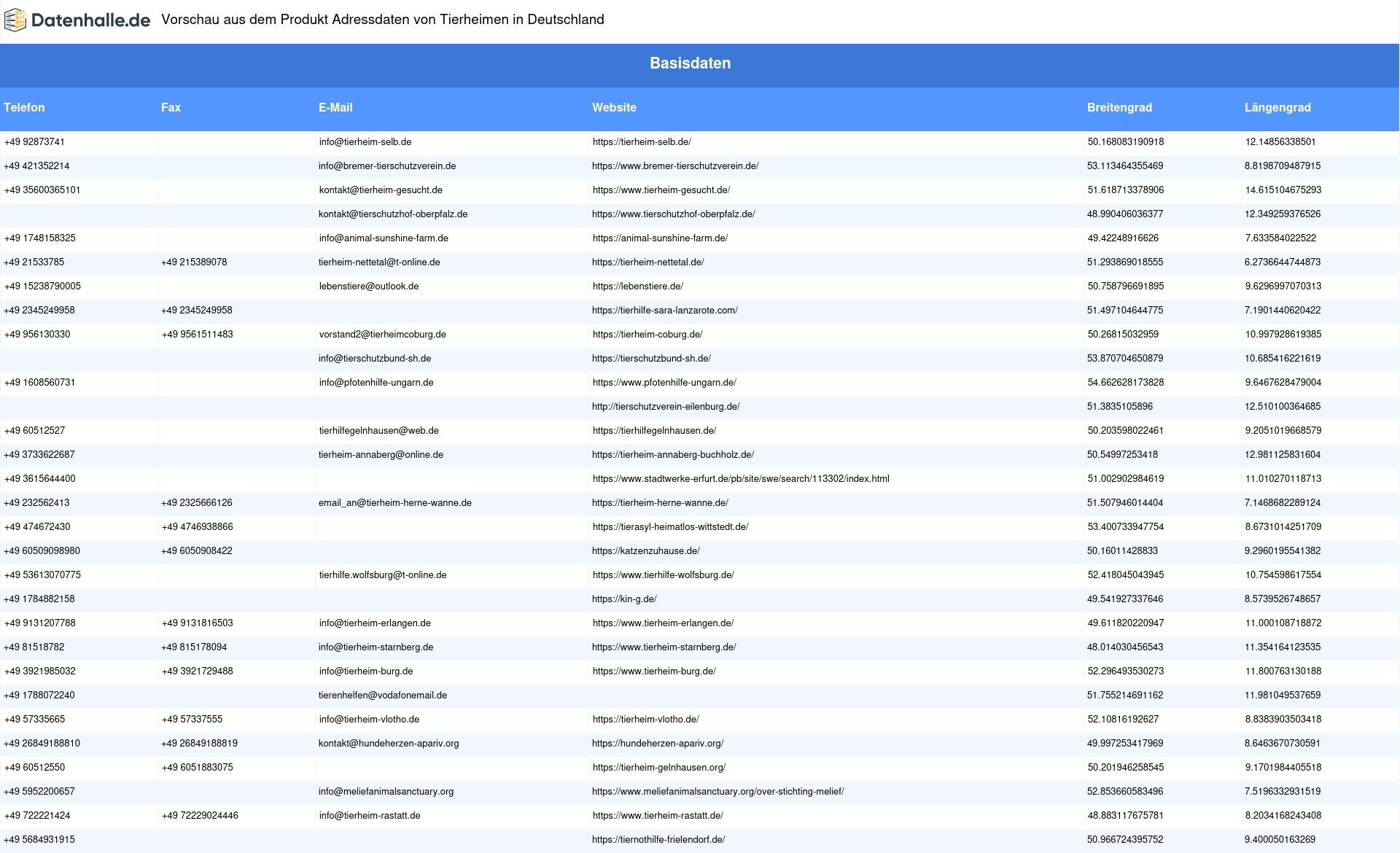This screenshot has height=853, width=1400.
Task: Click email lebenstiere@outlook.de
Action: 369,287
